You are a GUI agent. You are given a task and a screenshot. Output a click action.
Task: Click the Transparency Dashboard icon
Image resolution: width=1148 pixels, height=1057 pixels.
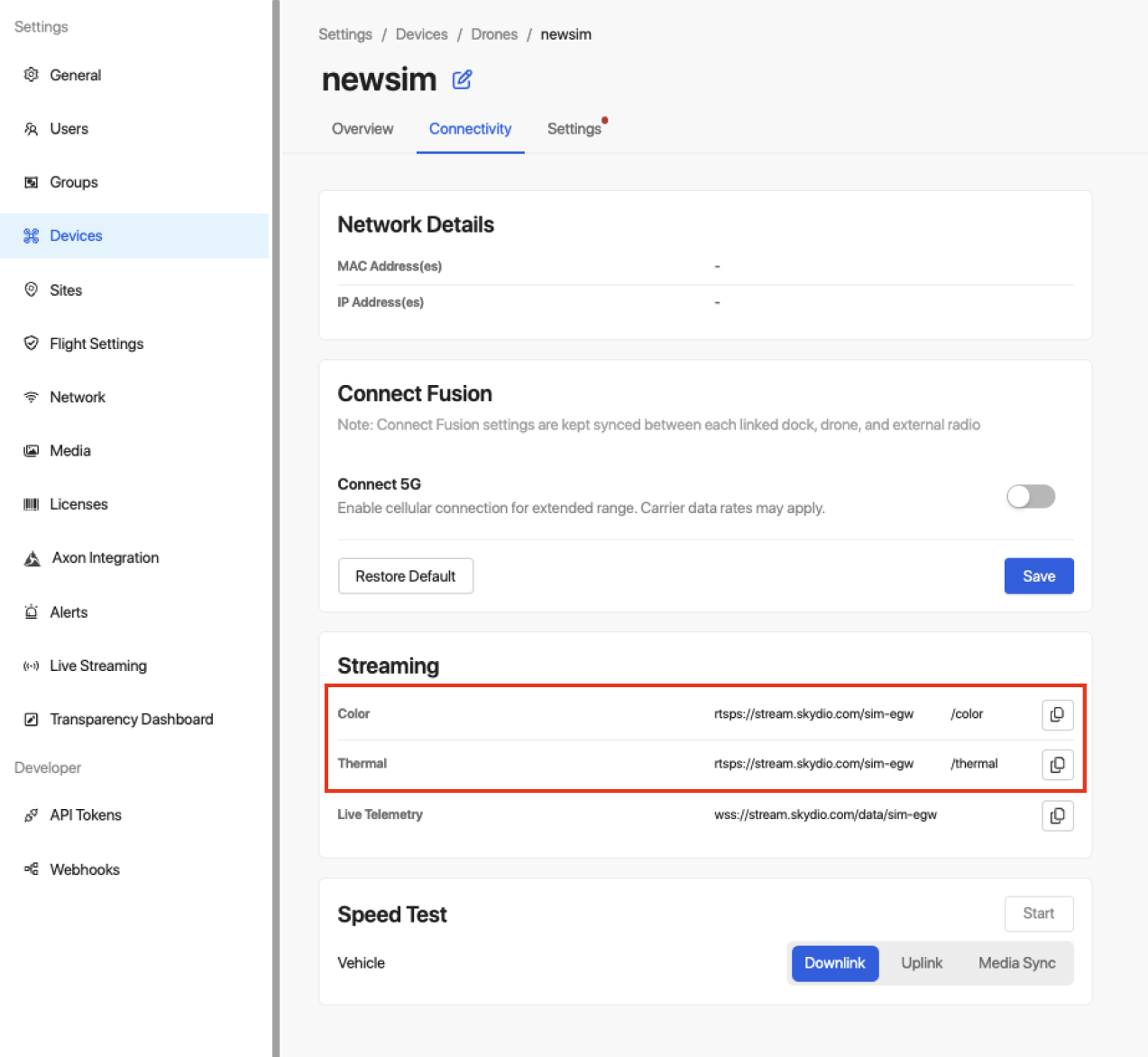(32, 719)
